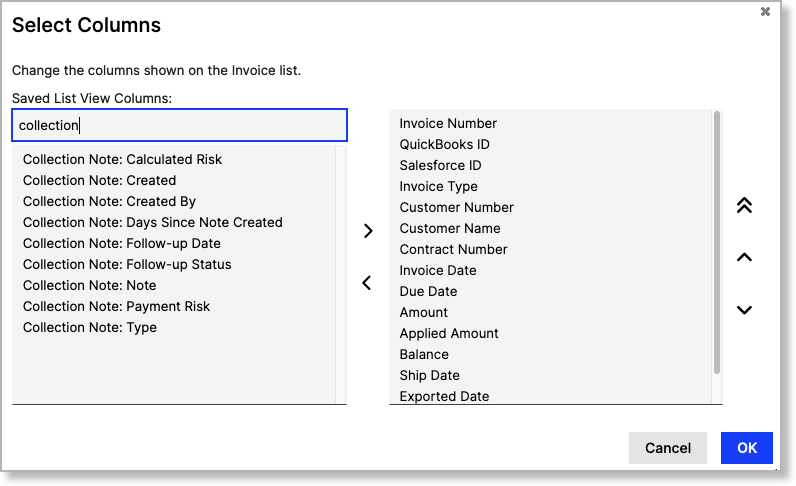This screenshot has width=796, height=486.
Task: Click the OK button
Action: 747,448
